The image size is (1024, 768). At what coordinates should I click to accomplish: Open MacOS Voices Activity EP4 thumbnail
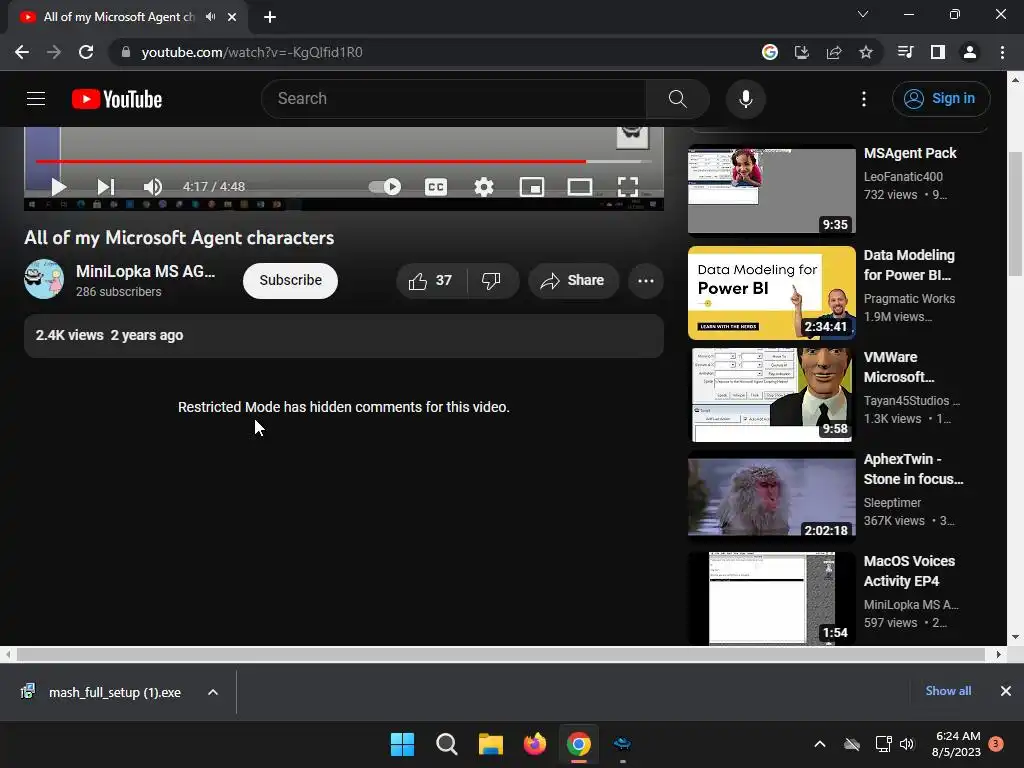click(x=771, y=598)
